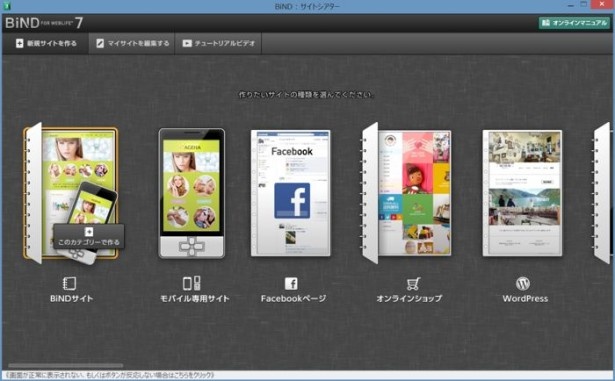The image size is (615, 381).
Task: Click the plus icon on 新規サイトを作る
Action: click(x=19, y=44)
